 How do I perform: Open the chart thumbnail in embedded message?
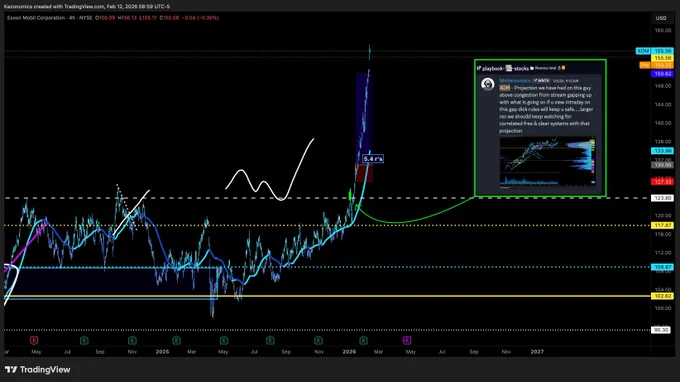tap(548, 162)
